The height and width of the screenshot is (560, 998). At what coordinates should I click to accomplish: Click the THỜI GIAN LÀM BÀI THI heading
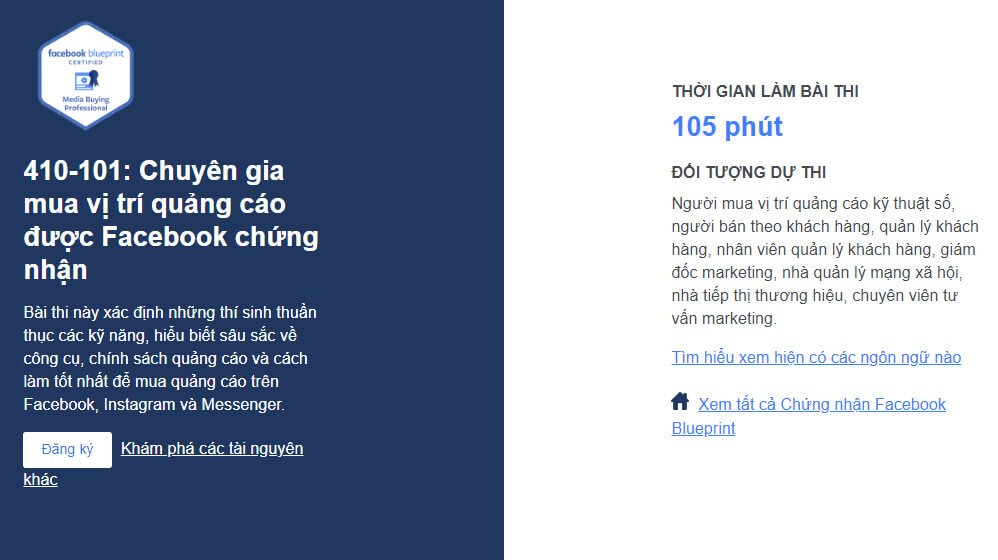pyautogui.click(x=766, y=91)
